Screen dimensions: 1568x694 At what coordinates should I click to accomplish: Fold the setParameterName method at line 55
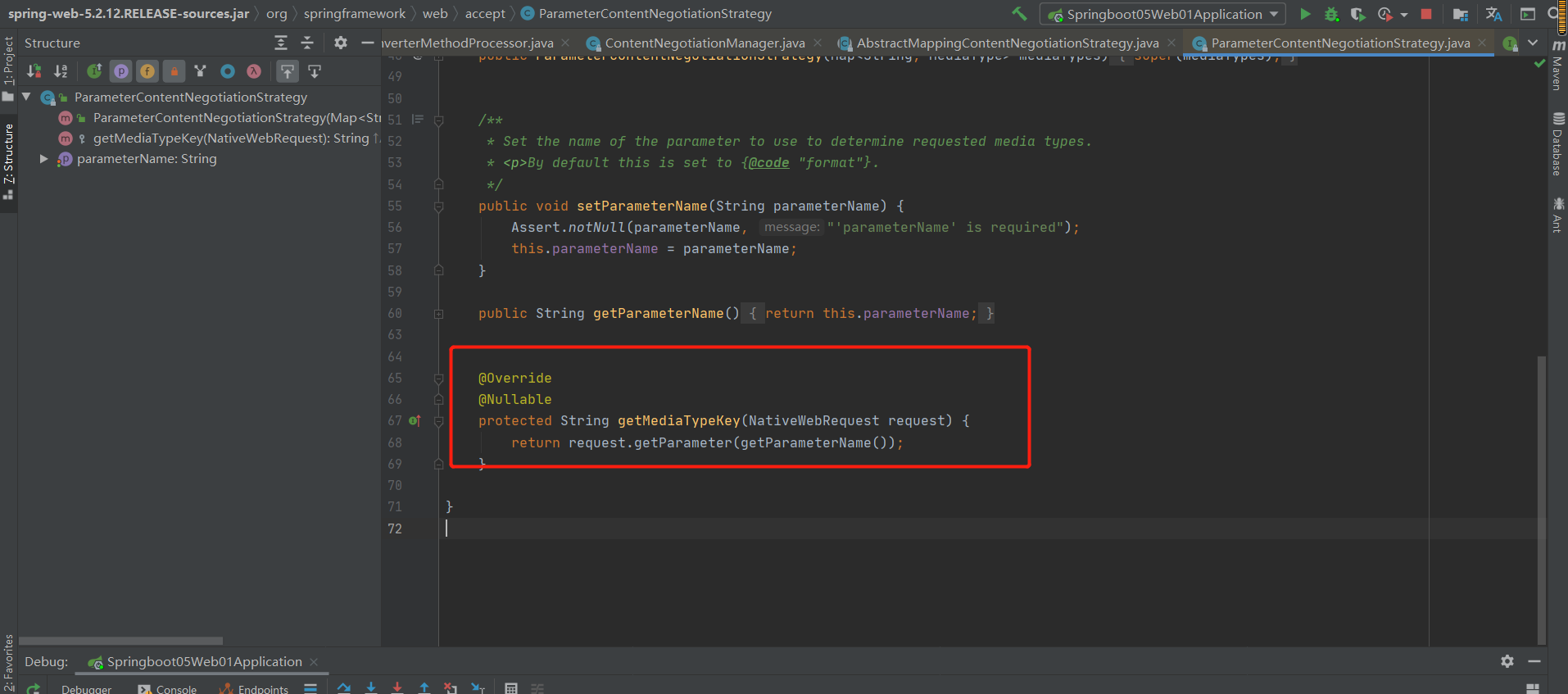tap(439, 206)
